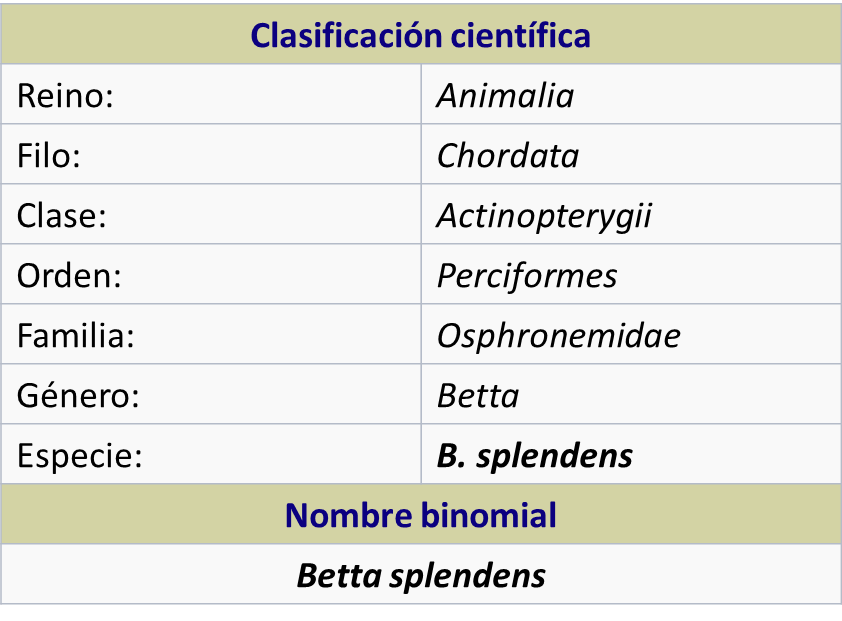Viewport: 842px width, 621px height.
Task: Select the "Especie:" row label
Action: (80, 456)
